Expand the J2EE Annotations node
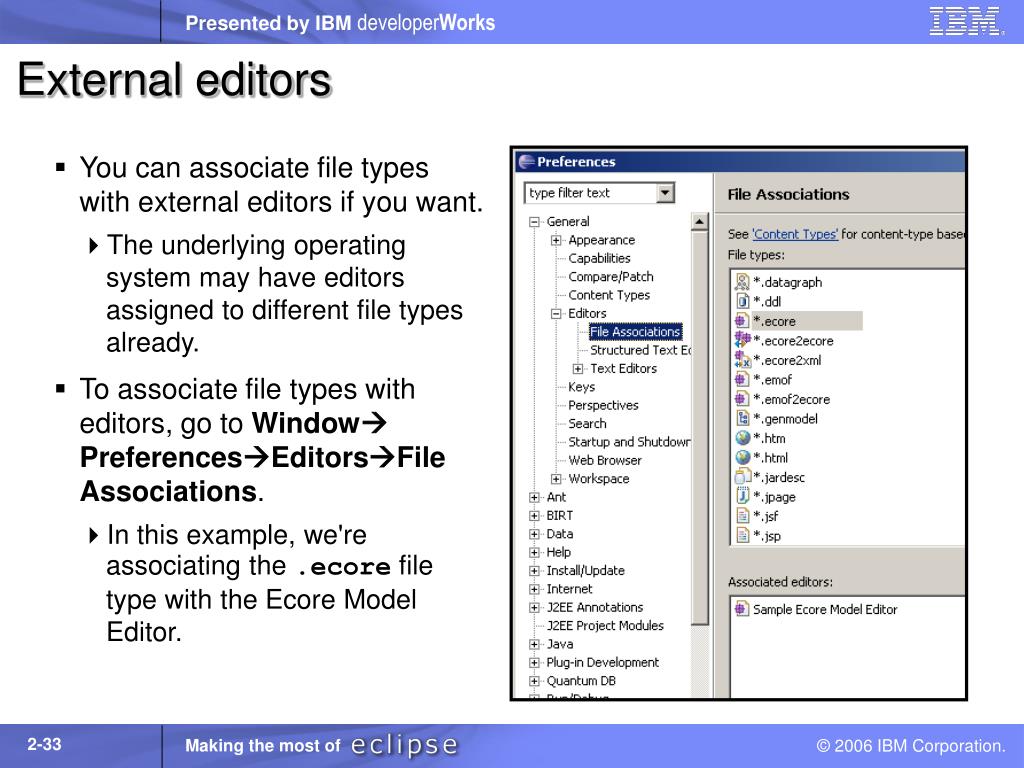 534,607
